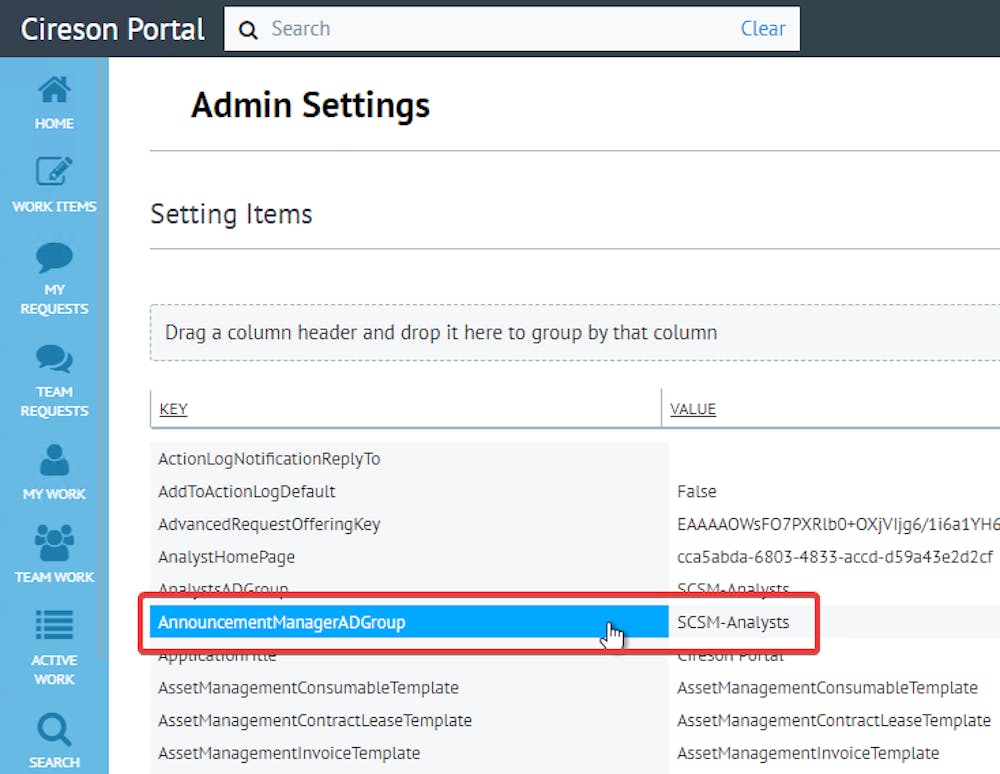1000x774 pixels.
Task: Sort the settings by the KEY column
Action: (x=173, y=409)
